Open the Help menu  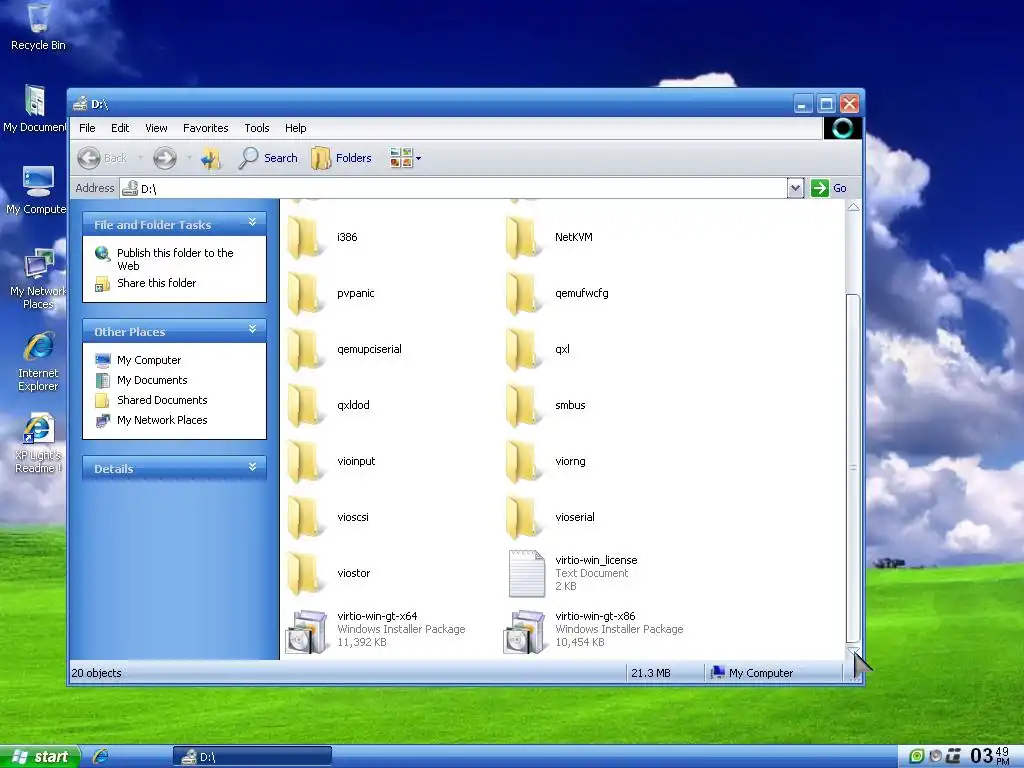pyautogui.click(x=295, y=128)
